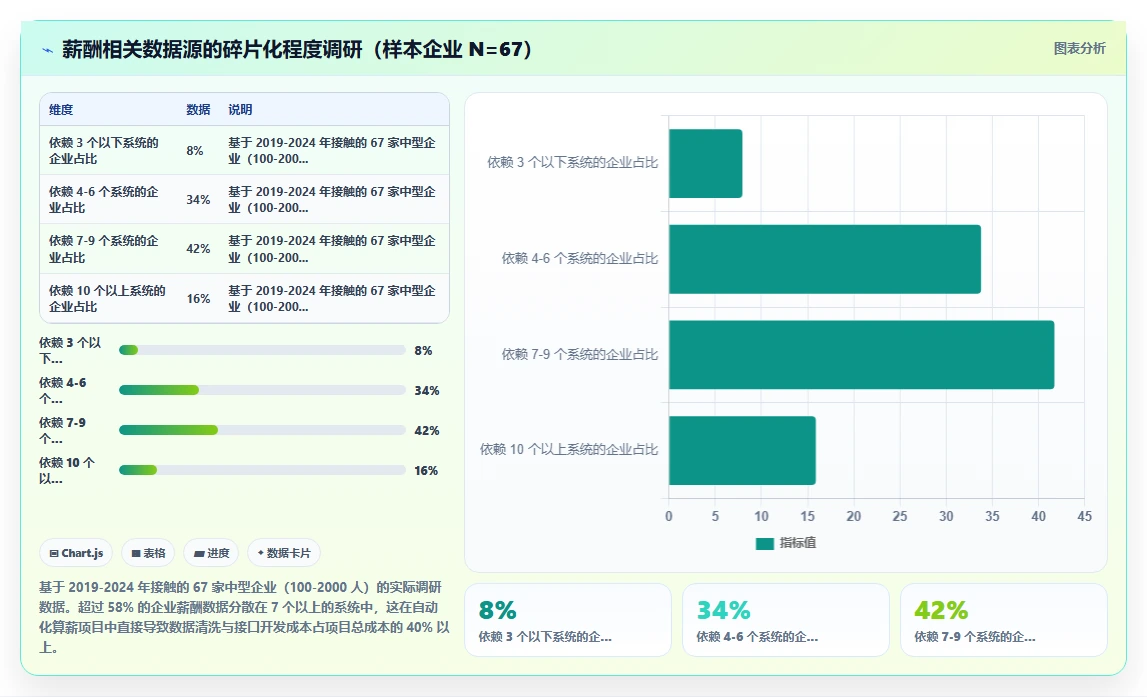Click the 说明 text in the 8% table row
The width and height of the screenshot is (1147, 697).
332,151
